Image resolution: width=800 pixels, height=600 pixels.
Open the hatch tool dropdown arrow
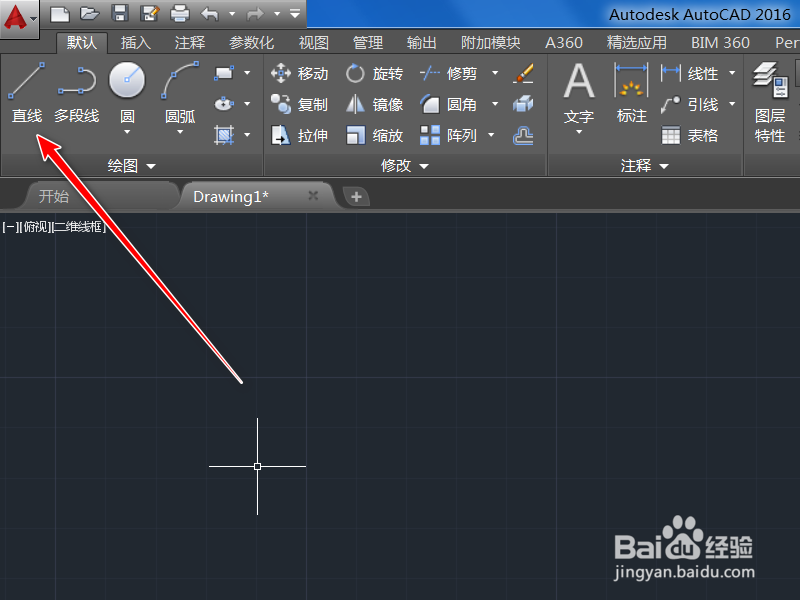pyautogui.click(x=247, y=135)
